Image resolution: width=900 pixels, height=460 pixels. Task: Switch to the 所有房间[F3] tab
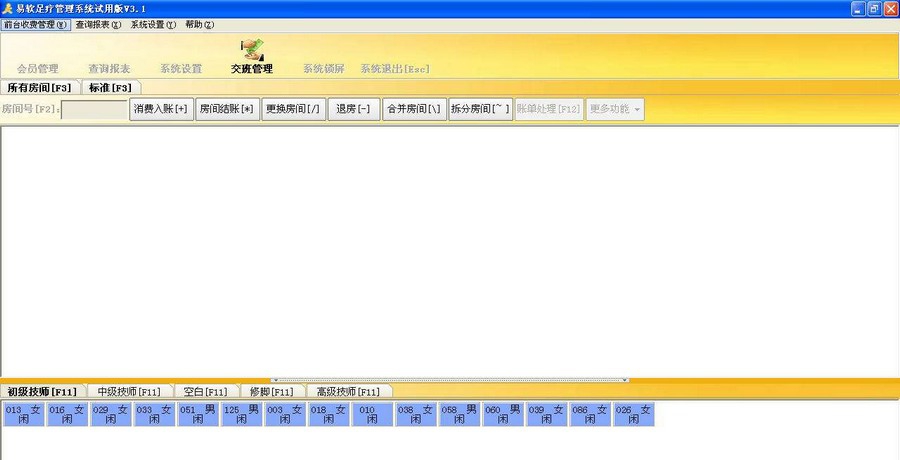[40, 88]
